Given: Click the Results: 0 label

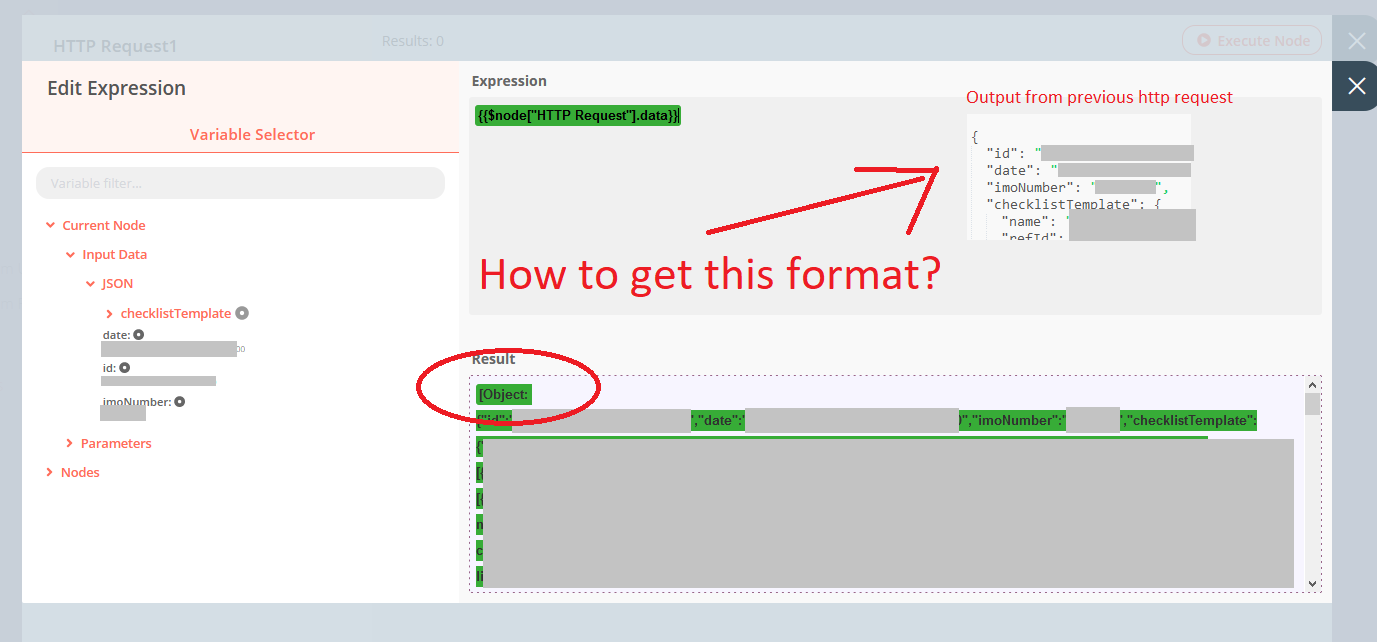Looking at the screenshot, I should click(413, 41).
